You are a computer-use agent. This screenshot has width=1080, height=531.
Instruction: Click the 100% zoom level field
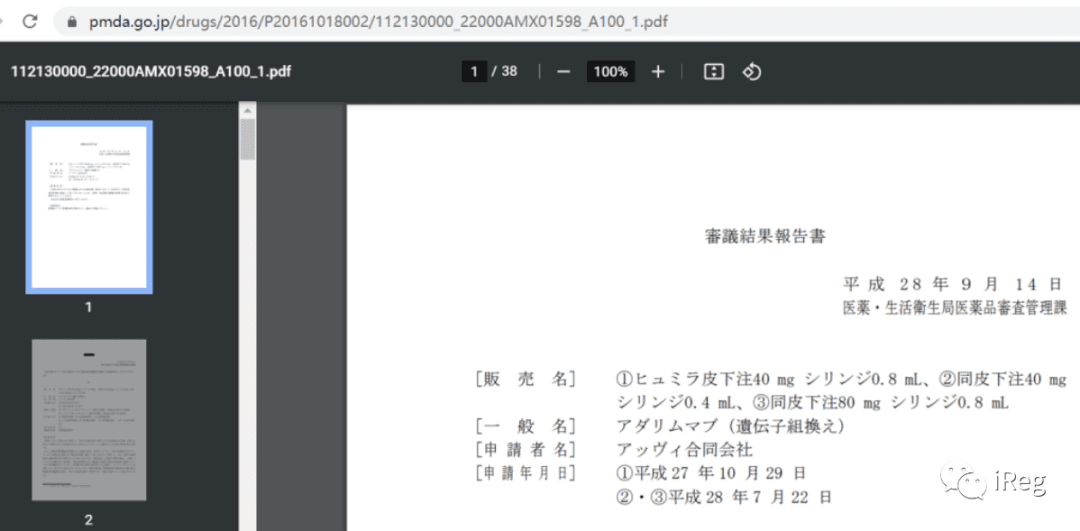click(x=610, y=72)
